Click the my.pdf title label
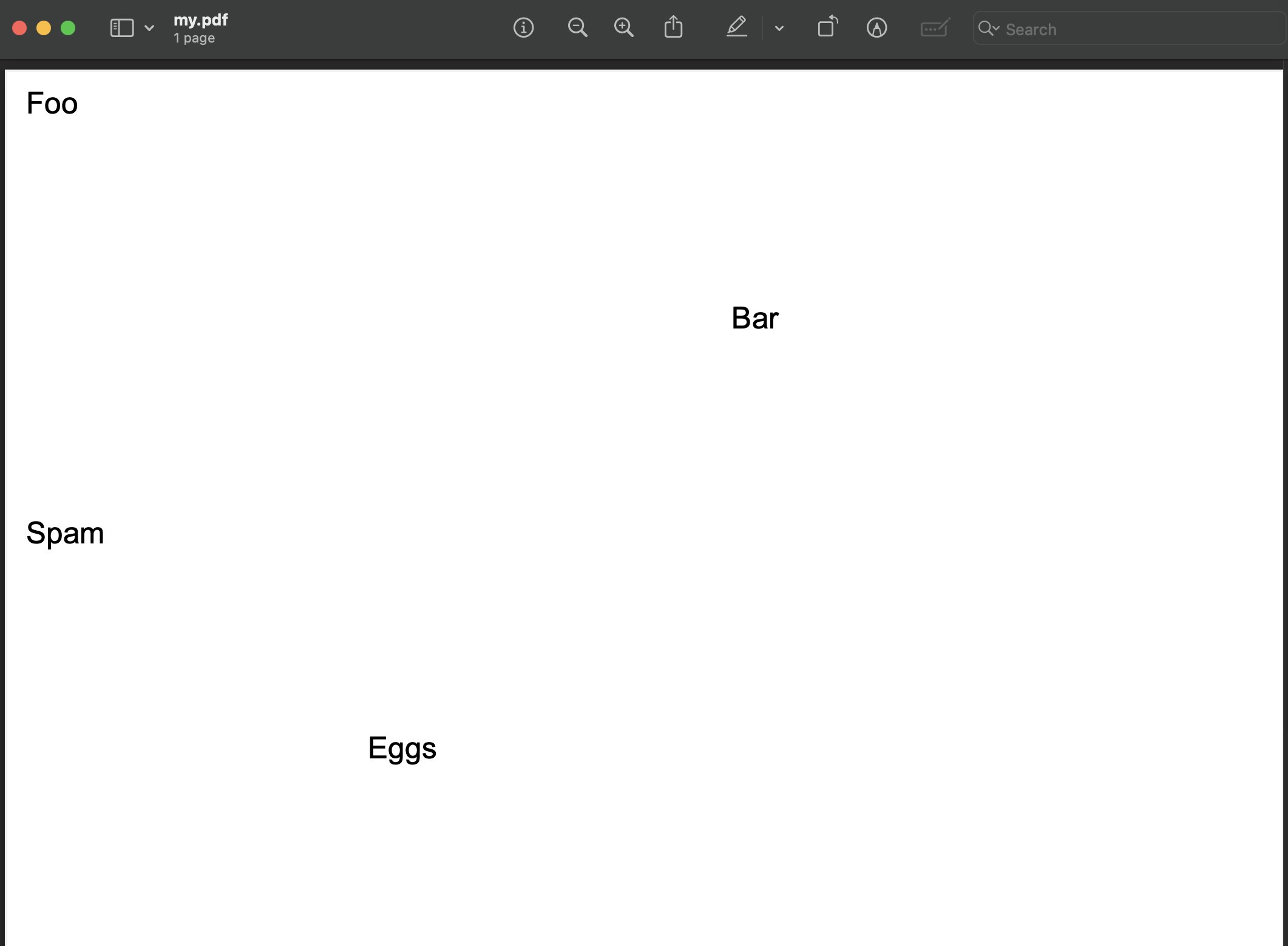Viewport: 1288px width, 946px height. coord(200,20)
